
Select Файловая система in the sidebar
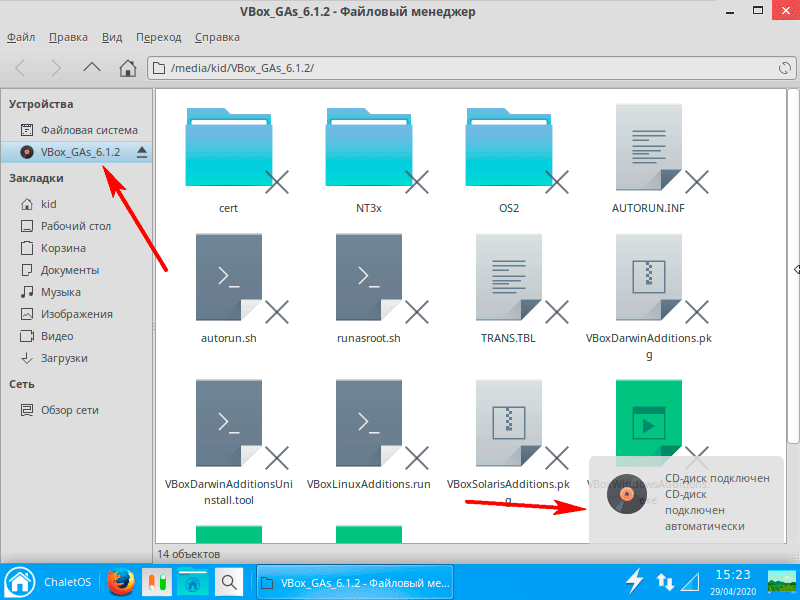pyautogui.click(x=88, y=130)
